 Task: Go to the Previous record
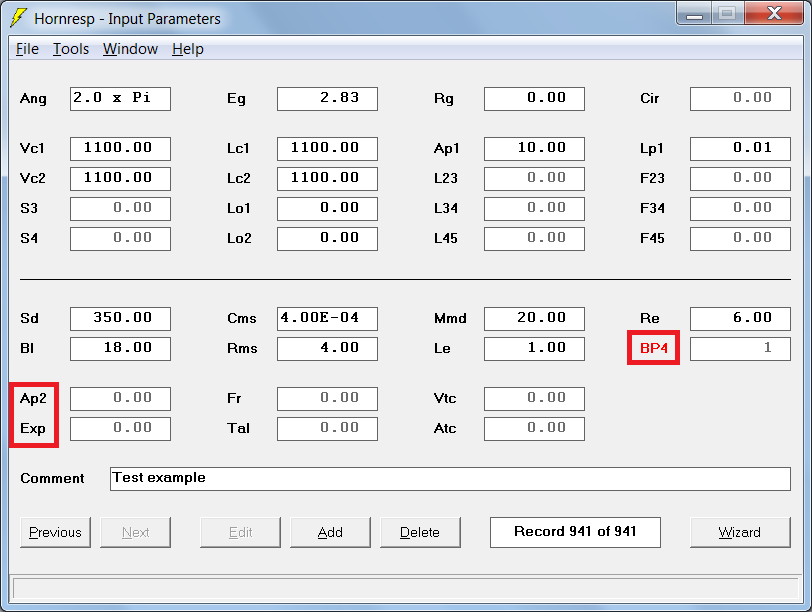tap(55, 532)
